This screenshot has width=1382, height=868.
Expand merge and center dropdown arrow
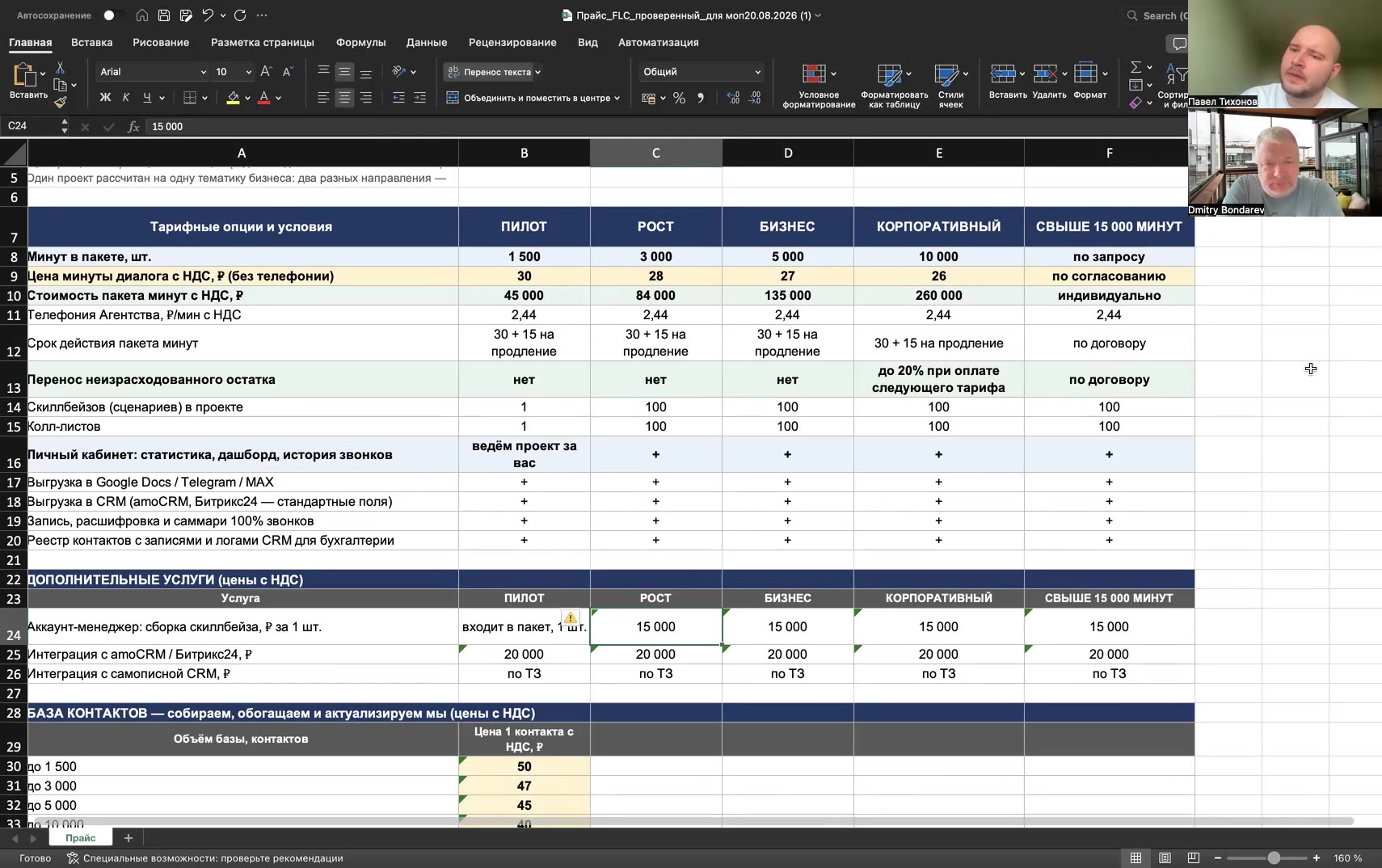coord(617,99)
